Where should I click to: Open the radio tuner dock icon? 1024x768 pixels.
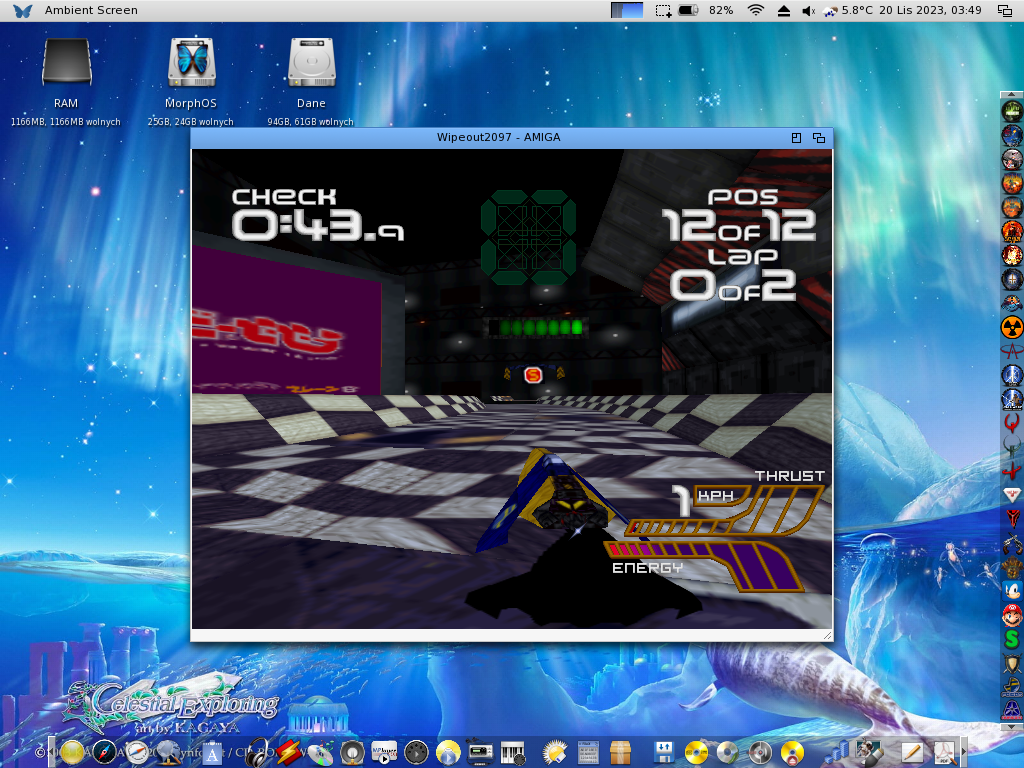[x=480, y=753]
